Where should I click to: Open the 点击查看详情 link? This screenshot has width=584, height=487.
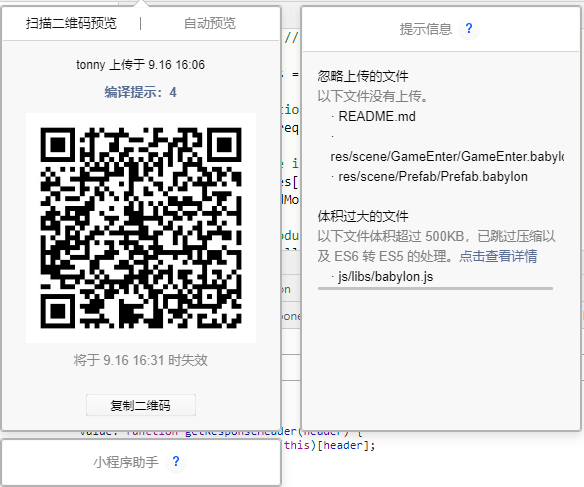click(498, 256)
